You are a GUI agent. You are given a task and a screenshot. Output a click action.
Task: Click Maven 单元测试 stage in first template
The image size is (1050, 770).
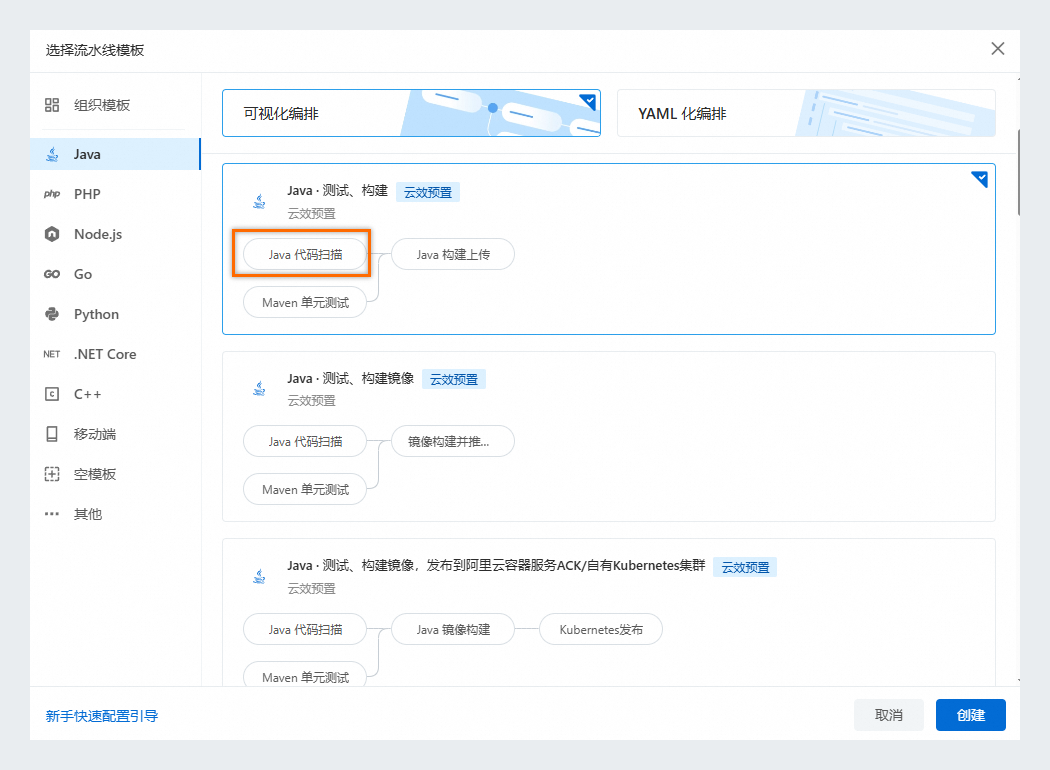305,303
